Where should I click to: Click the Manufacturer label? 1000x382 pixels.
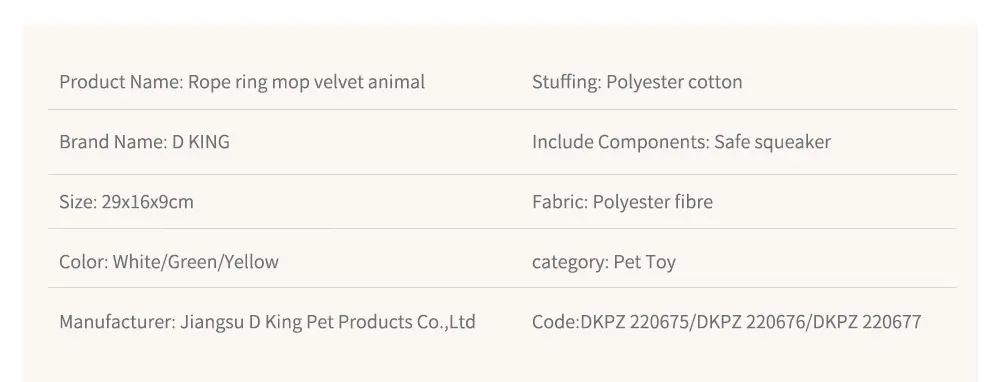117,321
